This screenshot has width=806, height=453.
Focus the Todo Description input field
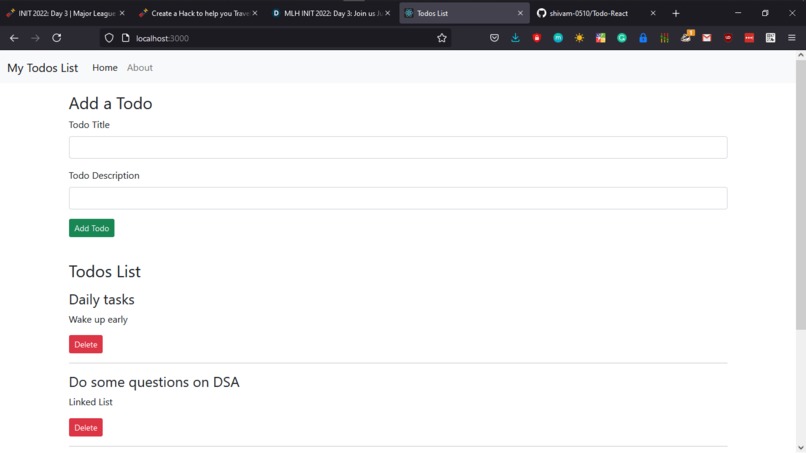pyautogui.click(x=398, y=198)
